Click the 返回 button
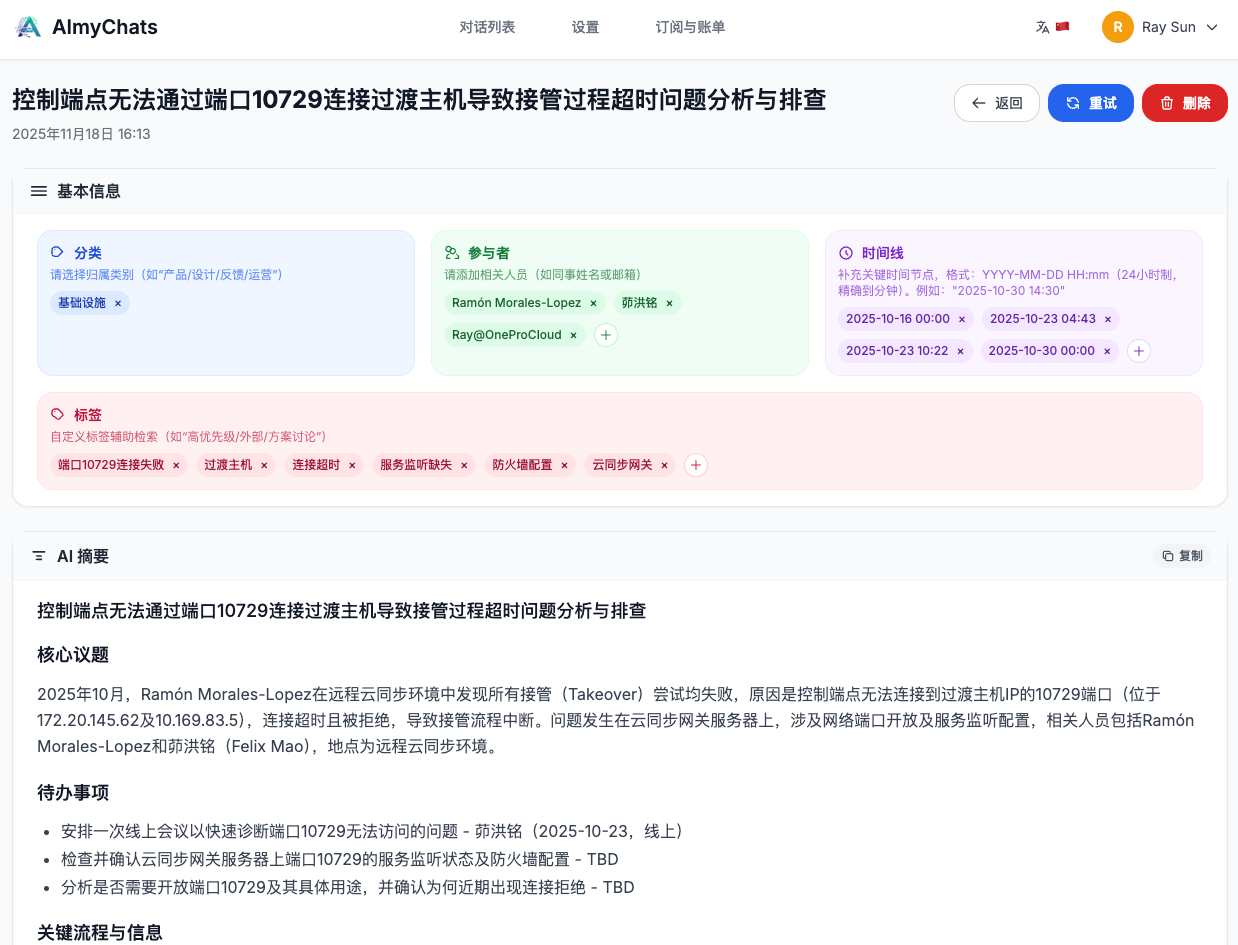 click(x=996, y=102)
